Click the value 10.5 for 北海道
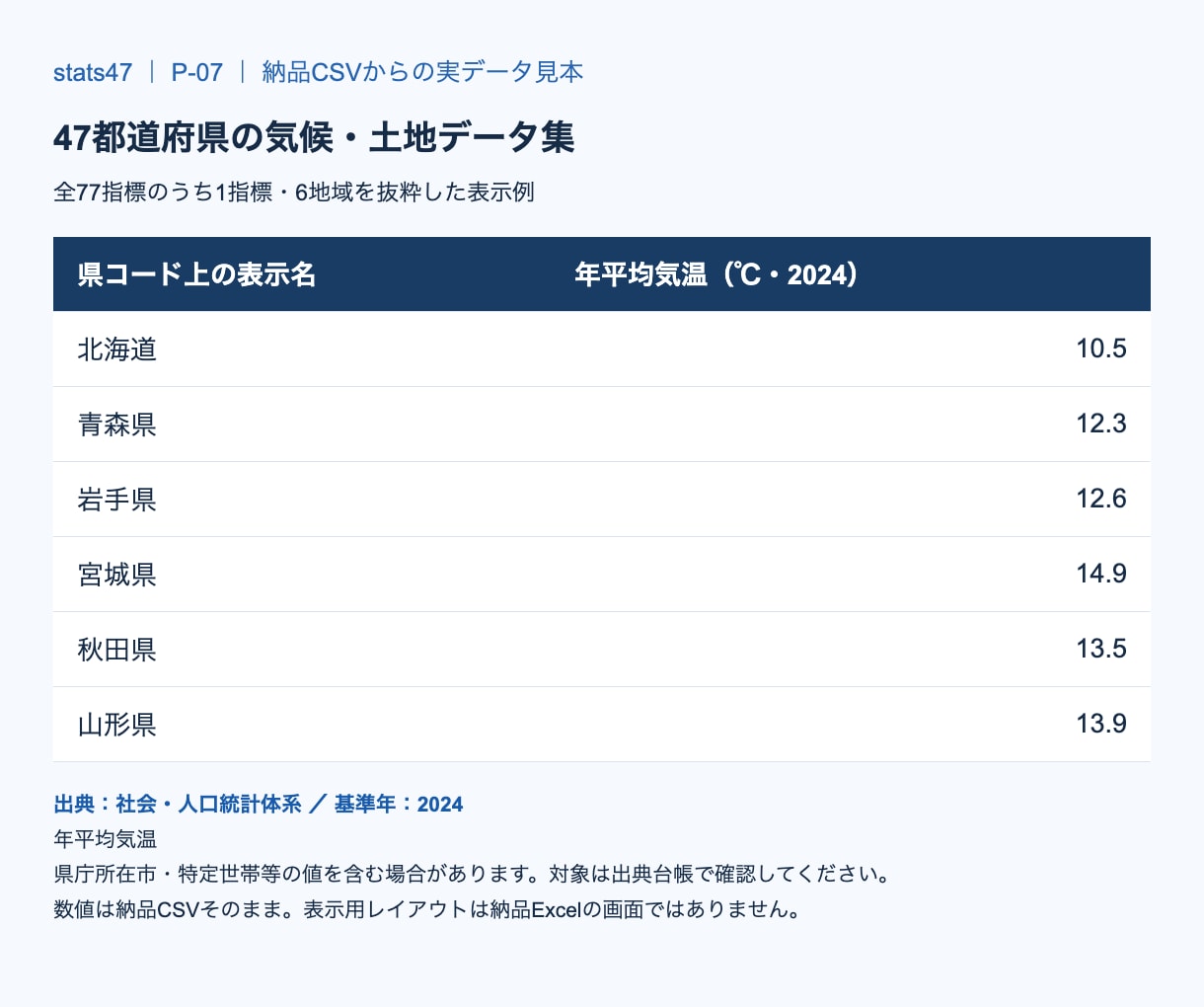Viewport: 1204px width, 1007px height. tap(1101, 349)
